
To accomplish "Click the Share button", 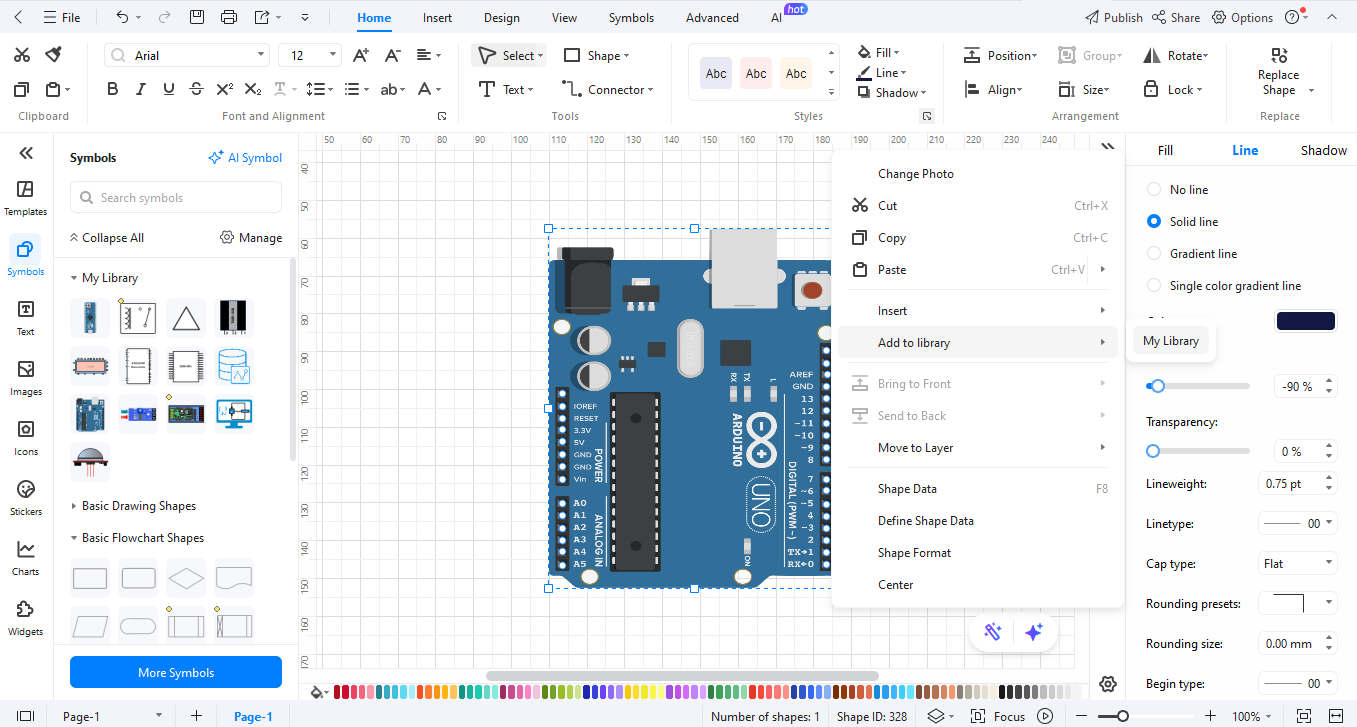I will point(1176,17).
